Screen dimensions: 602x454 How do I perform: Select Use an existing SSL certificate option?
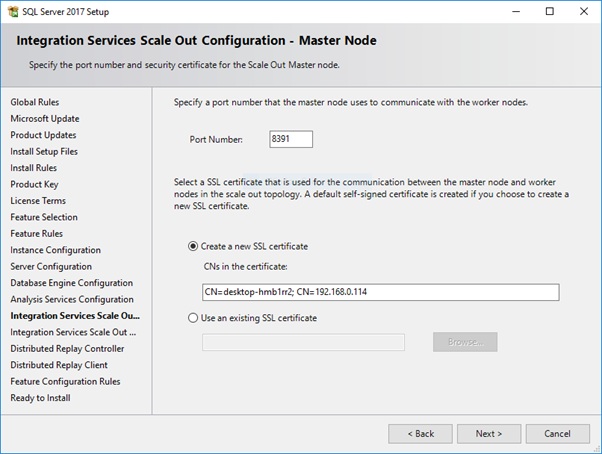tap(193, 318)
